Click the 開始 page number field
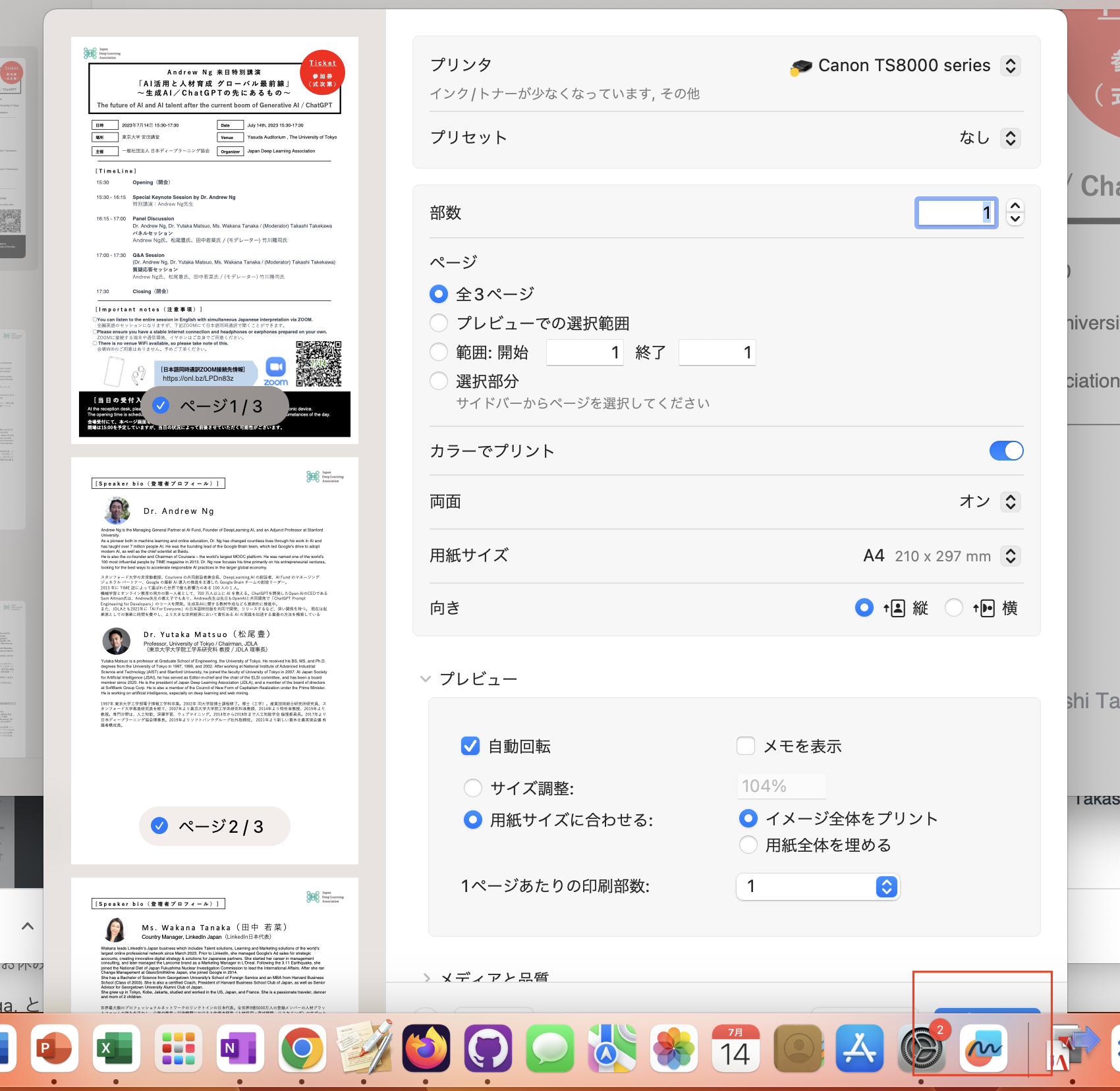 click(585, 352)
